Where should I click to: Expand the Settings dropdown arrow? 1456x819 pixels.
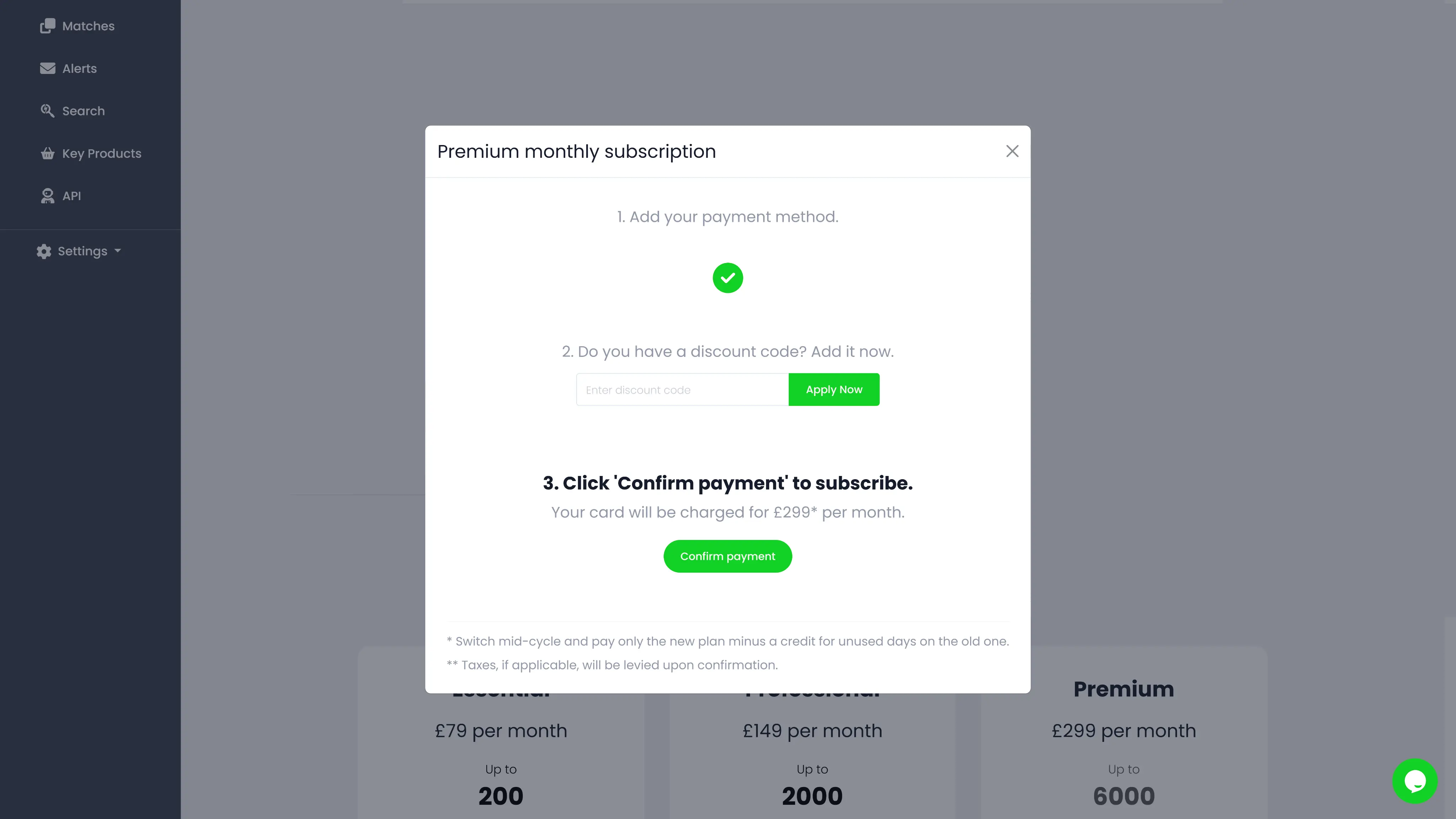click(118, 251)
